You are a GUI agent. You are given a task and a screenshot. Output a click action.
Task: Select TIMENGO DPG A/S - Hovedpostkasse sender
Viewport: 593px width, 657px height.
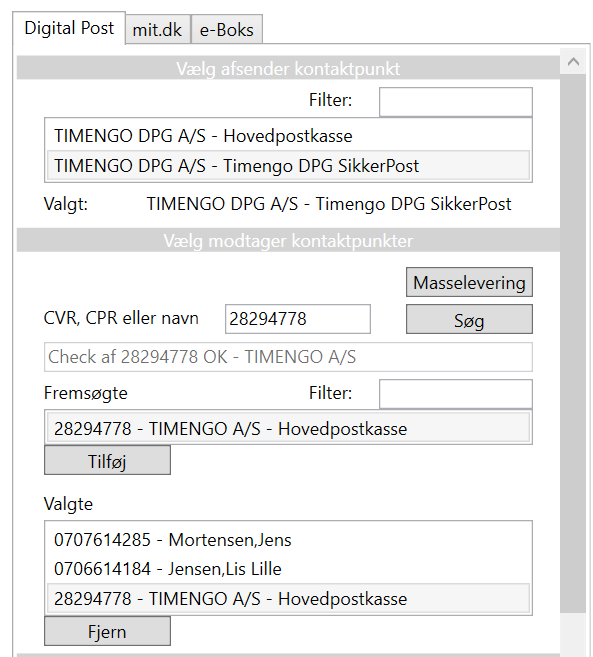coord(288,136)
